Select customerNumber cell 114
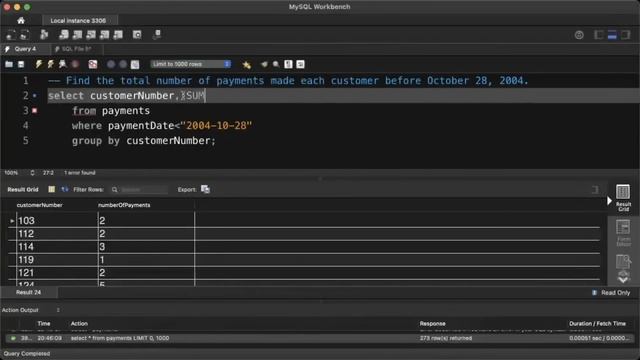Image resolution: width=640 pixels, height=360 pixels. coord(57,247)
